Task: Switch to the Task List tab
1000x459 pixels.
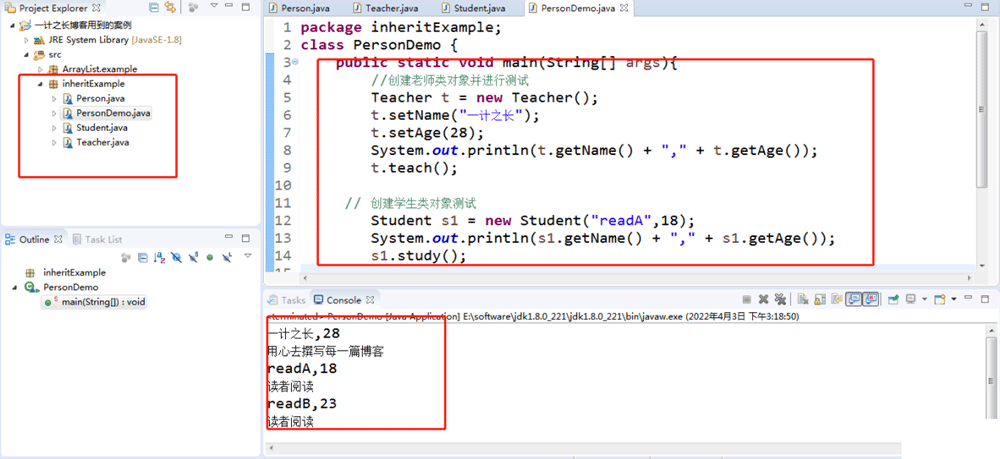Action: pos(97,239)
